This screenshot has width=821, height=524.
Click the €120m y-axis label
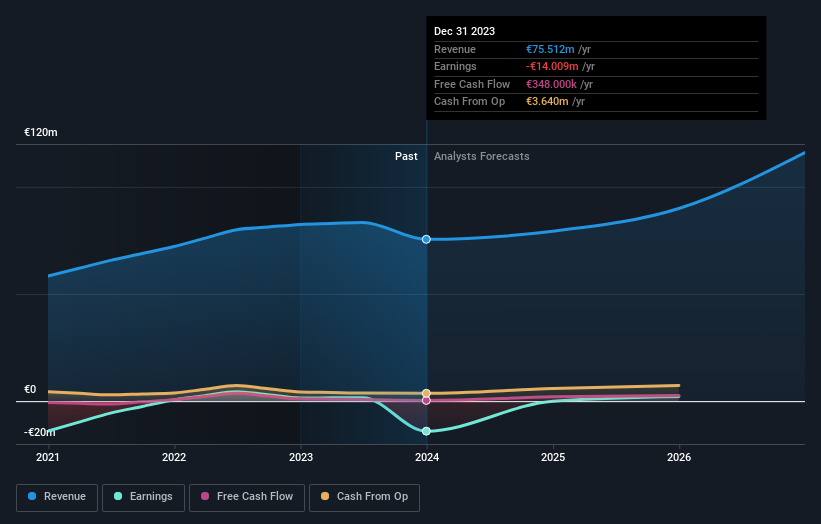click(x=41, y=132)
